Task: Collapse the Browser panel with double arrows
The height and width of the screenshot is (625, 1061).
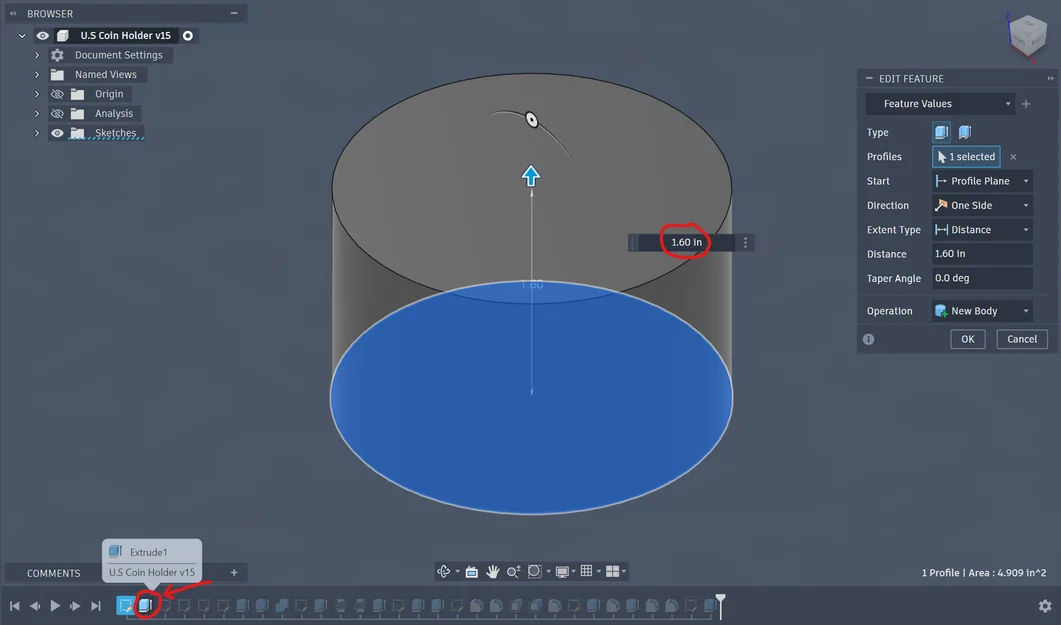Action: (13, 13)
